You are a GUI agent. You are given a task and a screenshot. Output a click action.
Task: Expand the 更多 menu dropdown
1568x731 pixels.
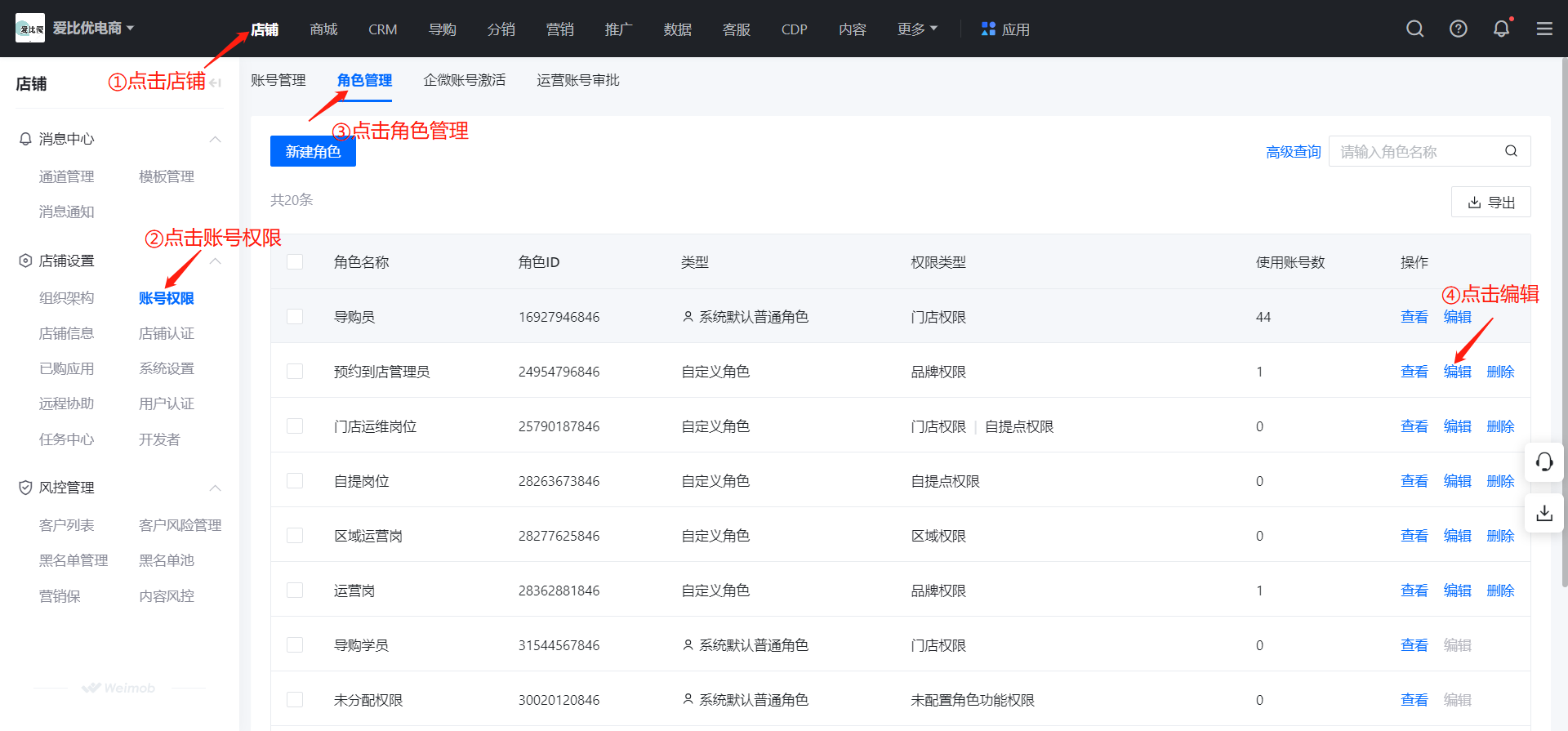click(x=917, y=29)
